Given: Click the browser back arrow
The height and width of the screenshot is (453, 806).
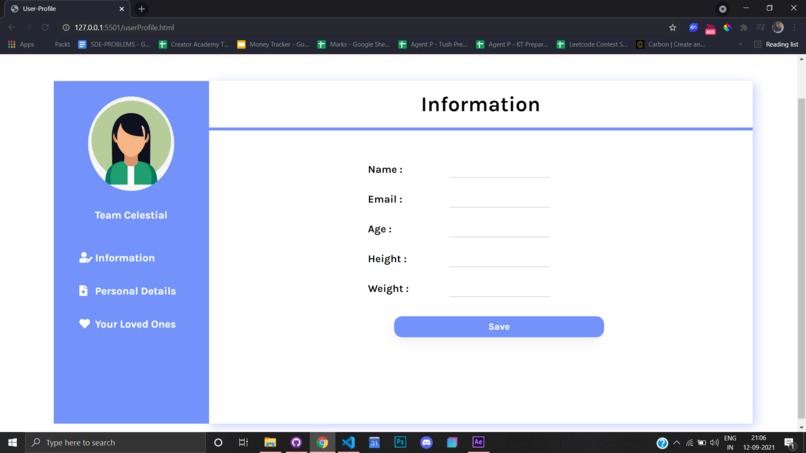Looking at the screenshot, I should [x=12, y=27].
